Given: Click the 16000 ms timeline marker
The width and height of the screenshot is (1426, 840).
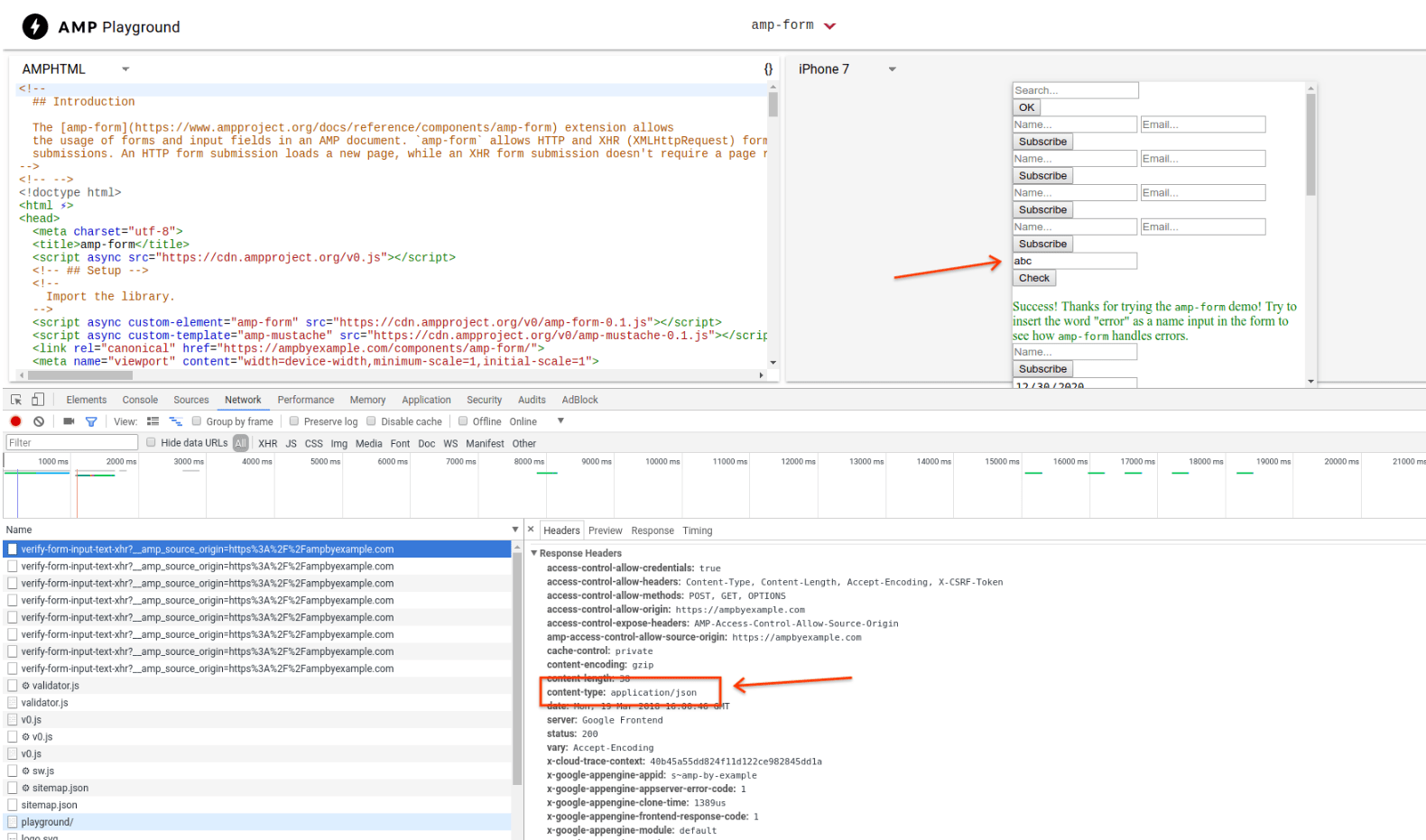Looking at the screenshot, I should click(1069, 461).
